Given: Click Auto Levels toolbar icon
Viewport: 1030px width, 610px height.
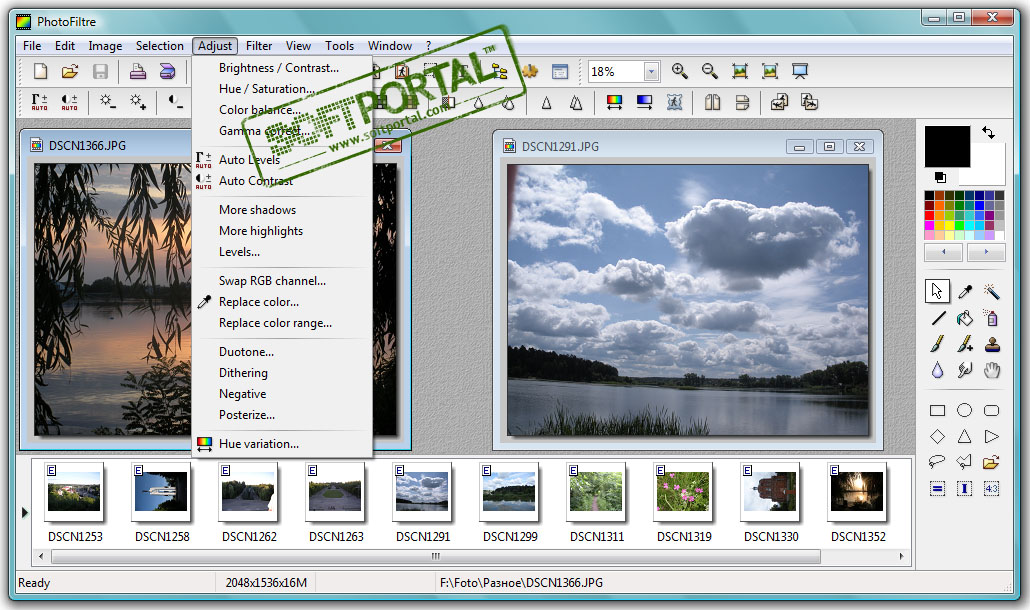Looking at the screenshot, I should 39,102.
